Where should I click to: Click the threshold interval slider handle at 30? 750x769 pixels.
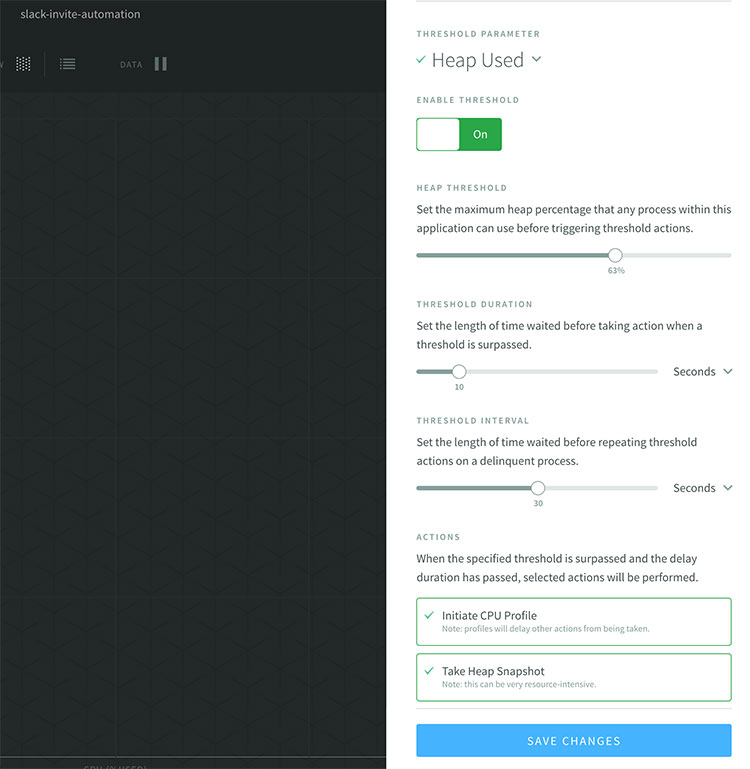click(538, 488)
